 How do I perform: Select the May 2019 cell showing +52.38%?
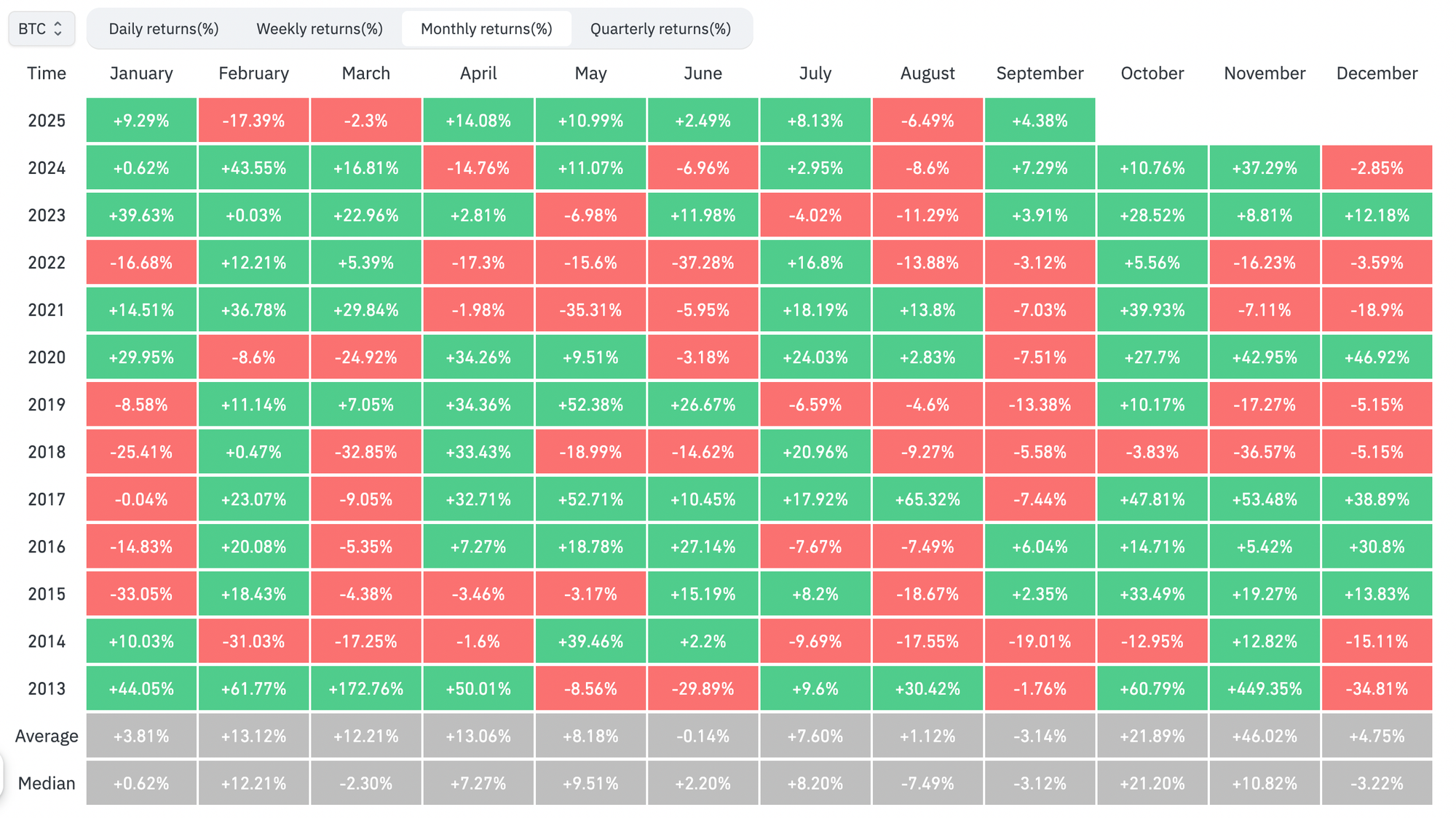point(590,405)
